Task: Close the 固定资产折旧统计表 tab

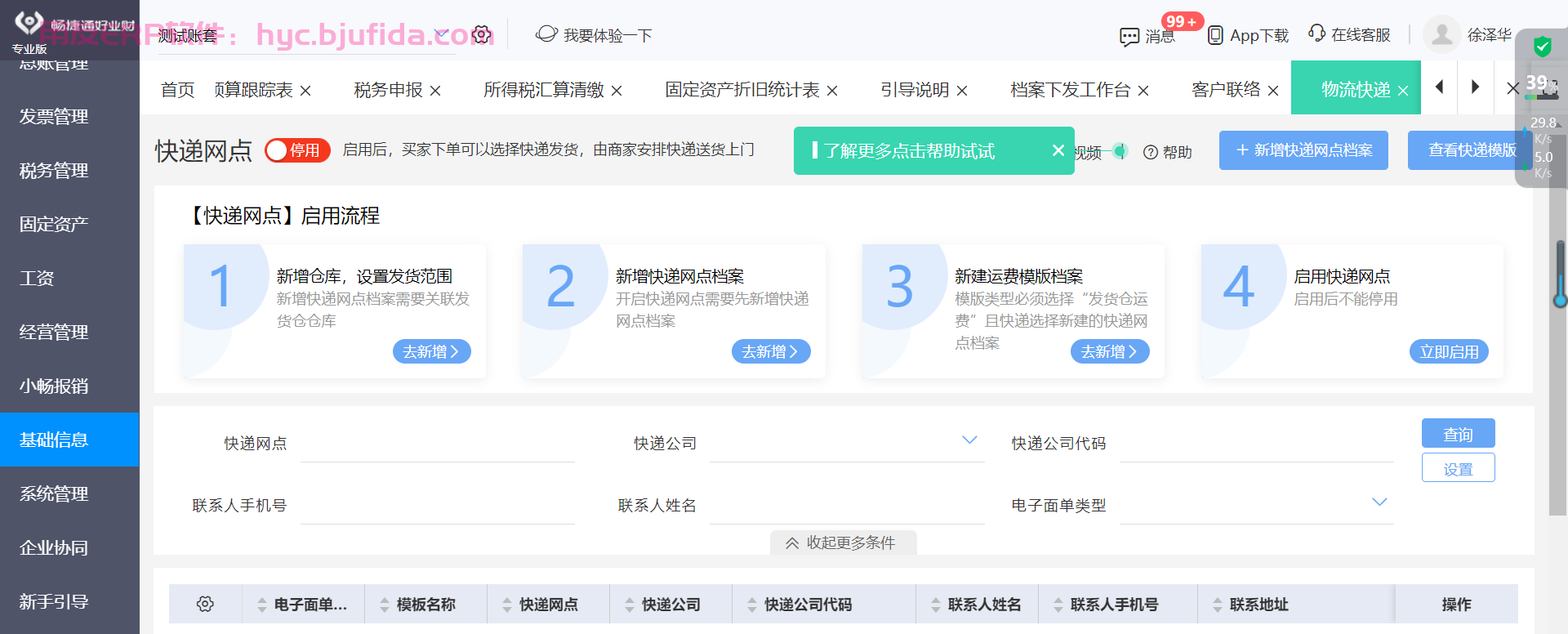Action: [x=832, y=91]
